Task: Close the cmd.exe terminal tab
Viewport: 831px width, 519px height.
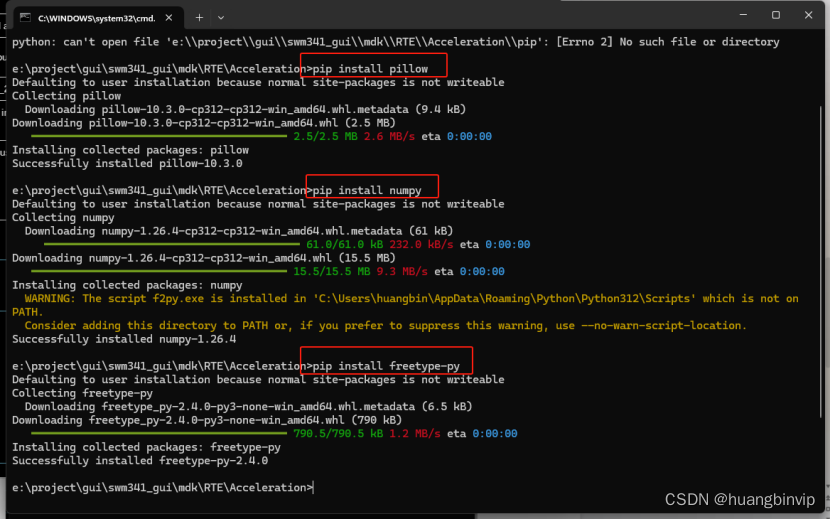Action: coord(169,17)
